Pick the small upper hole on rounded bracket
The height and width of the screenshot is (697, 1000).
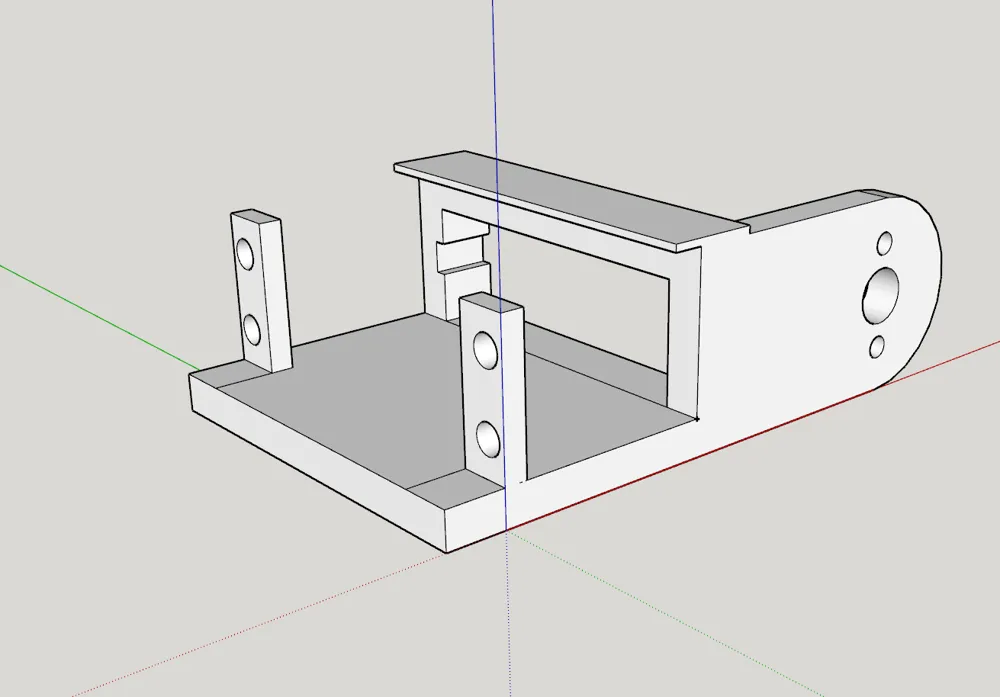(x=885, y=243)
